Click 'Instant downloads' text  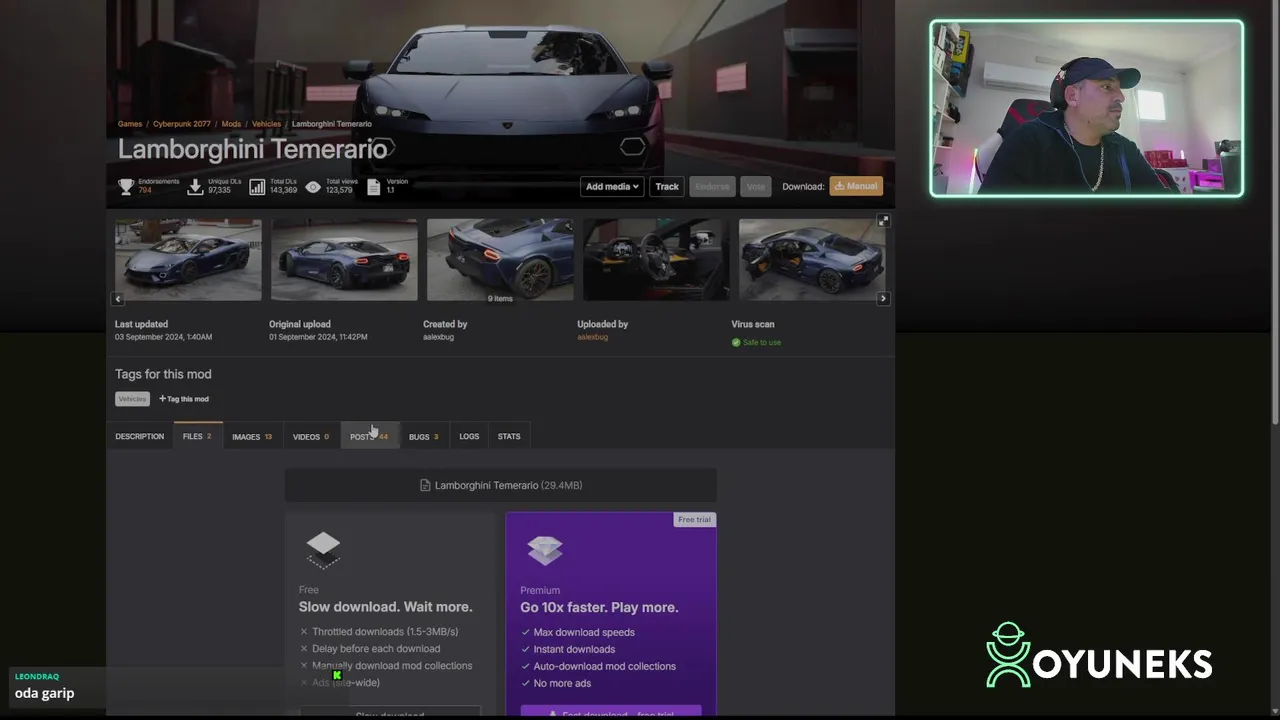[574, 649]
